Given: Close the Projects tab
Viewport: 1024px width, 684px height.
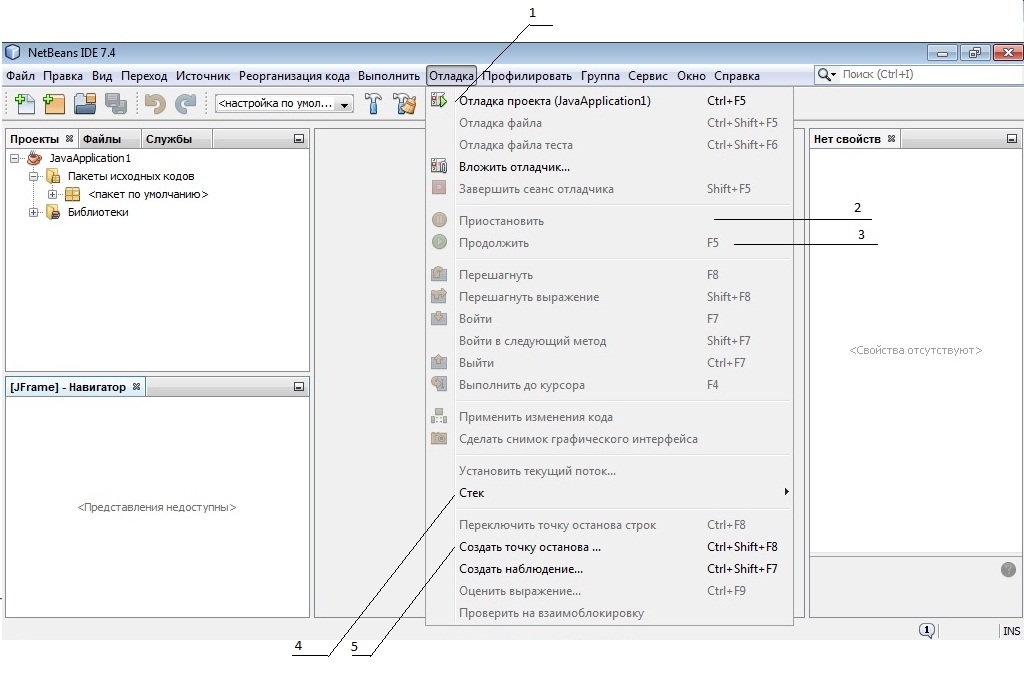Looking at the screenshot, I should pyautogui.click(x=69, y=138).
